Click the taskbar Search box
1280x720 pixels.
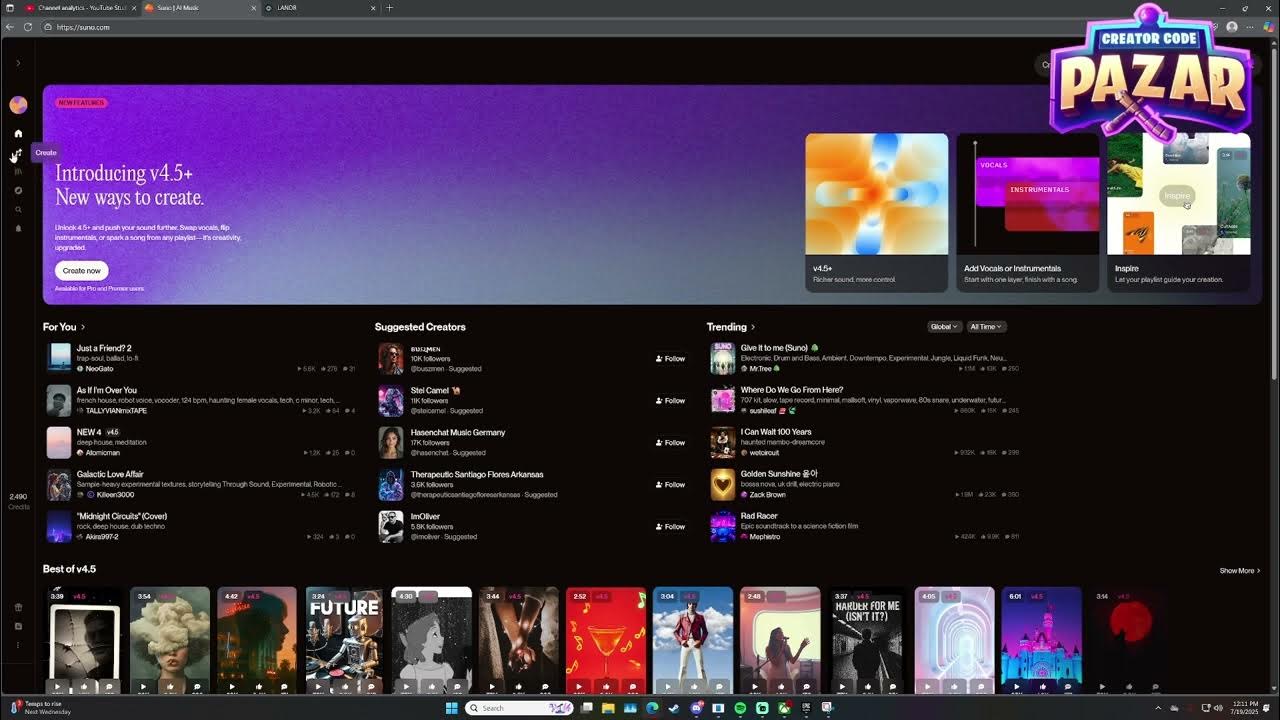point(520,708)
